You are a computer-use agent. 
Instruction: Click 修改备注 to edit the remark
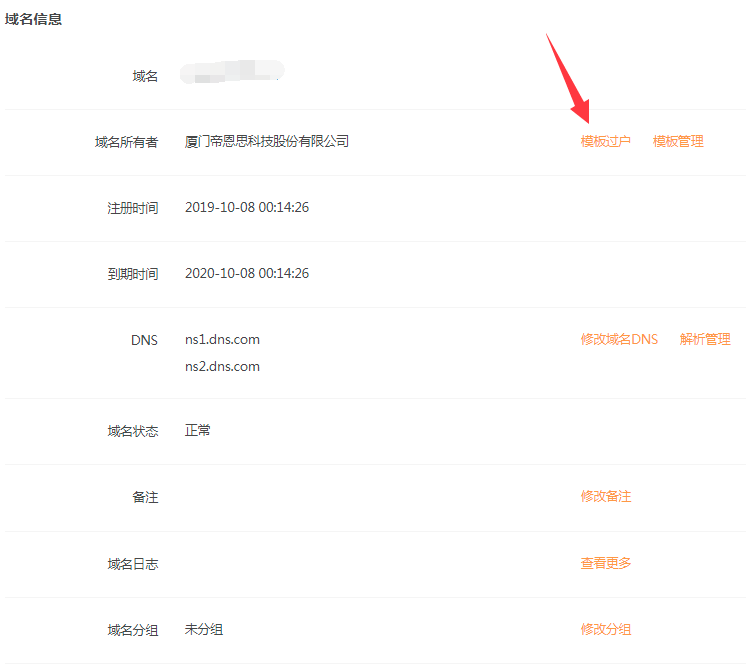pyautogui.click(x=605, y=497)
